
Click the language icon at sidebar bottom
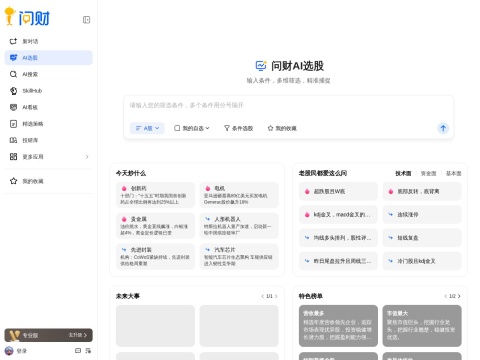[88, 351]
